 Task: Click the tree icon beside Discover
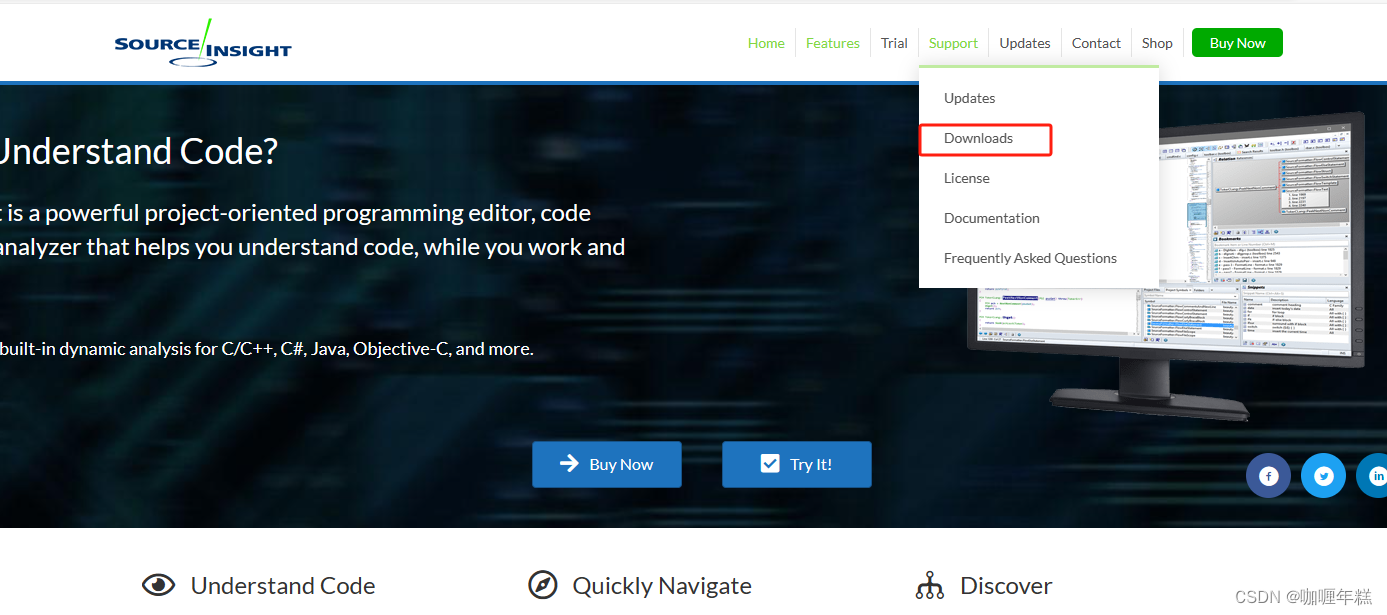(x=930, y=585)
